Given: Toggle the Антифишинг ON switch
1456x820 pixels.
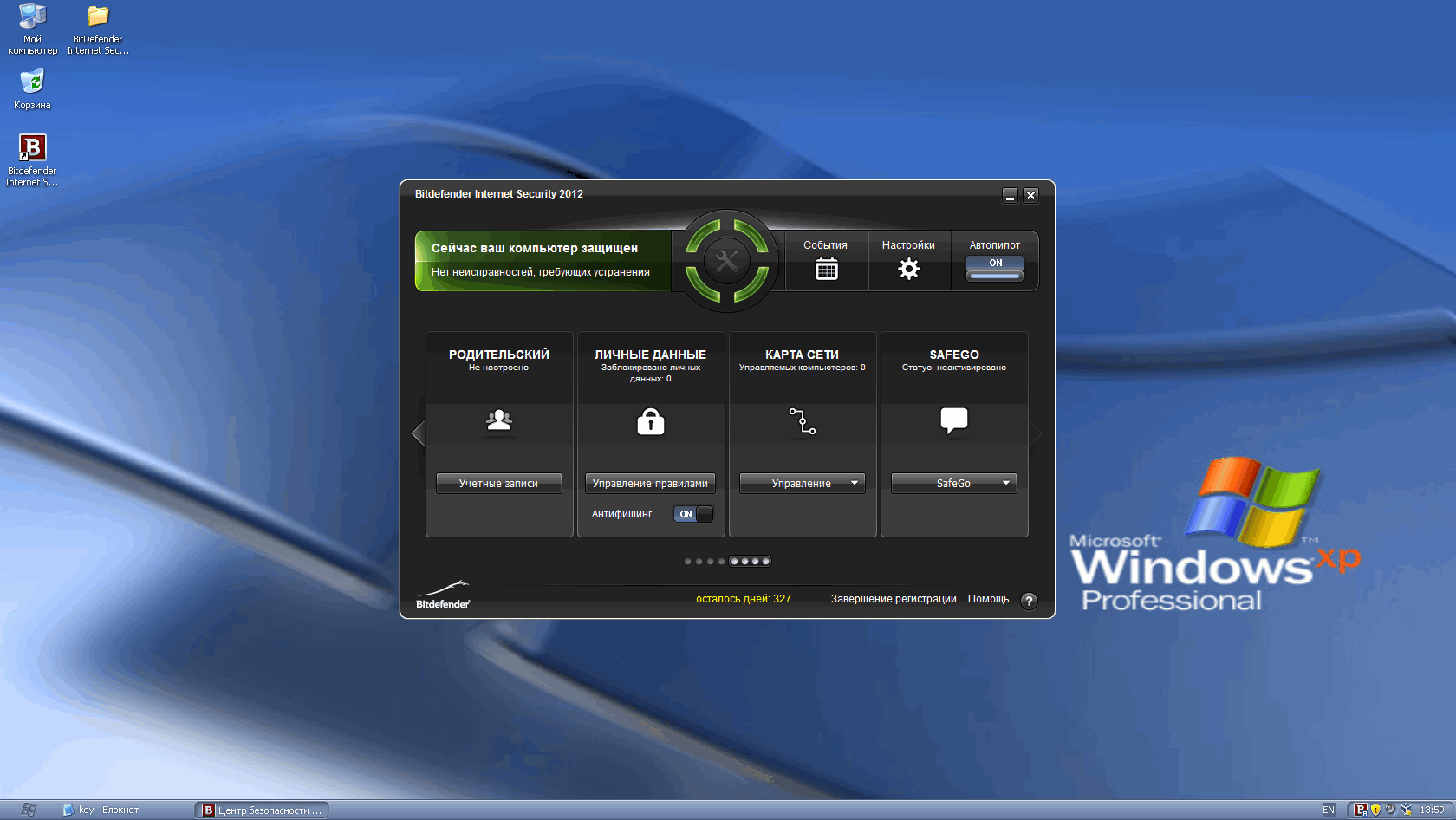Looking at the screenshot, I should click(x=693, y=514).
